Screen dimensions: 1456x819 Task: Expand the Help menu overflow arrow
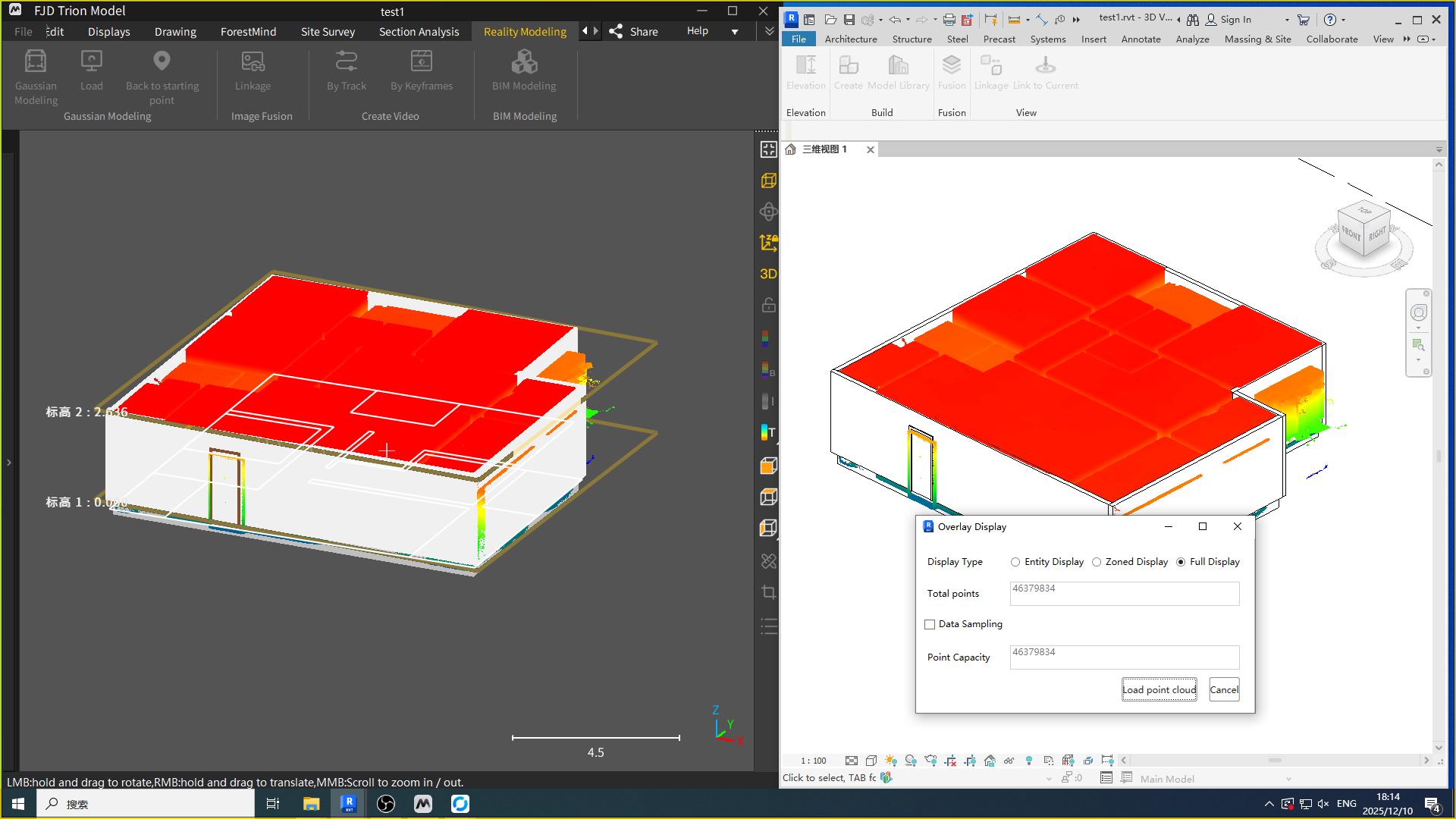click(734, 32)
